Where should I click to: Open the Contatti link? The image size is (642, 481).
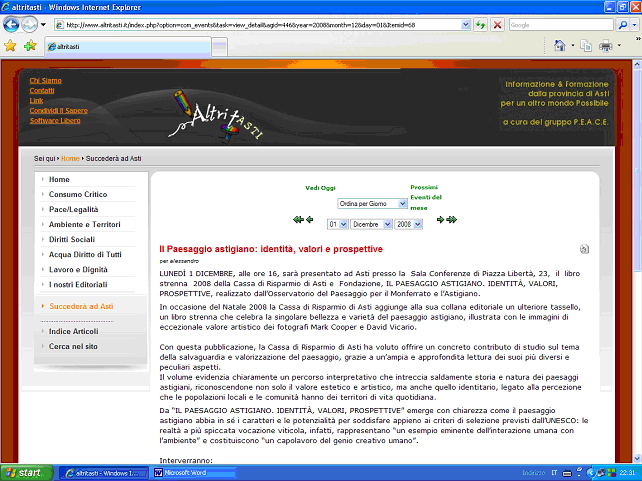pos(42,90)
